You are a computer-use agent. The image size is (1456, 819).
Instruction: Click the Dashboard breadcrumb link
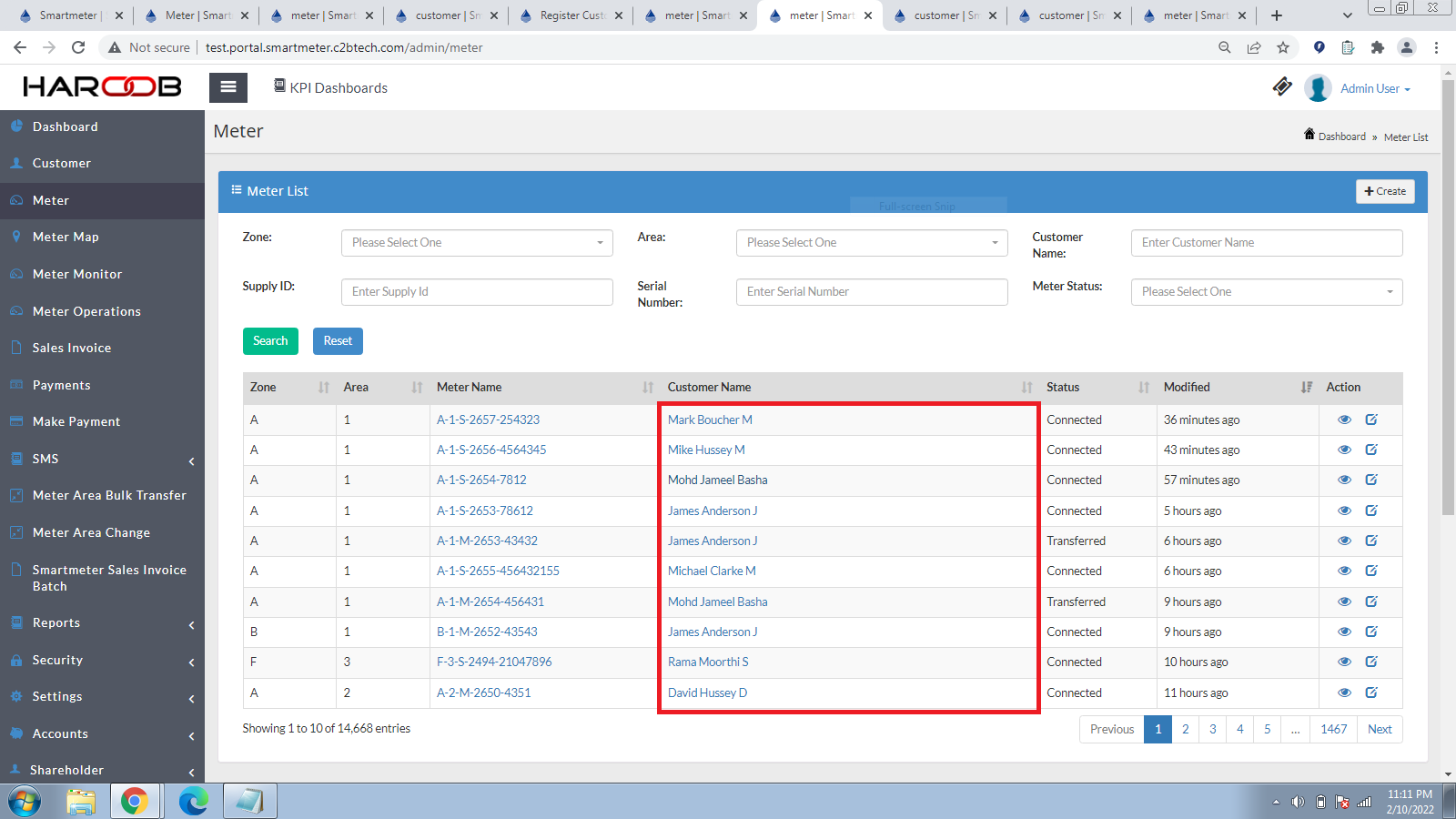tap(1341, 136)
